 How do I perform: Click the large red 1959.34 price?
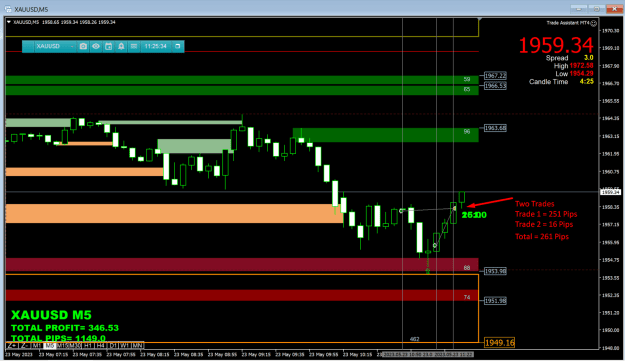tap(556, 45)
